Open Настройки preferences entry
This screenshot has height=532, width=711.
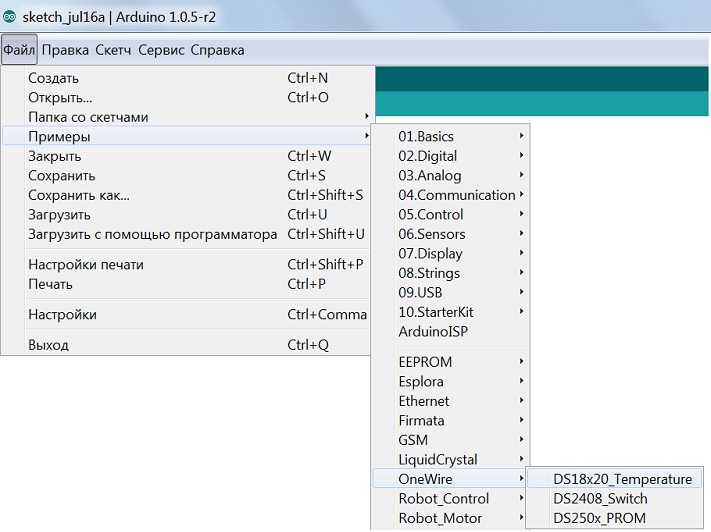[62, 314]
